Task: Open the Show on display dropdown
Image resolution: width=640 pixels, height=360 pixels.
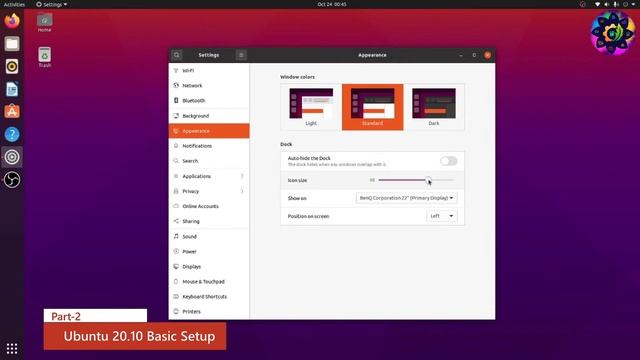Action: (x=406, y=198)
